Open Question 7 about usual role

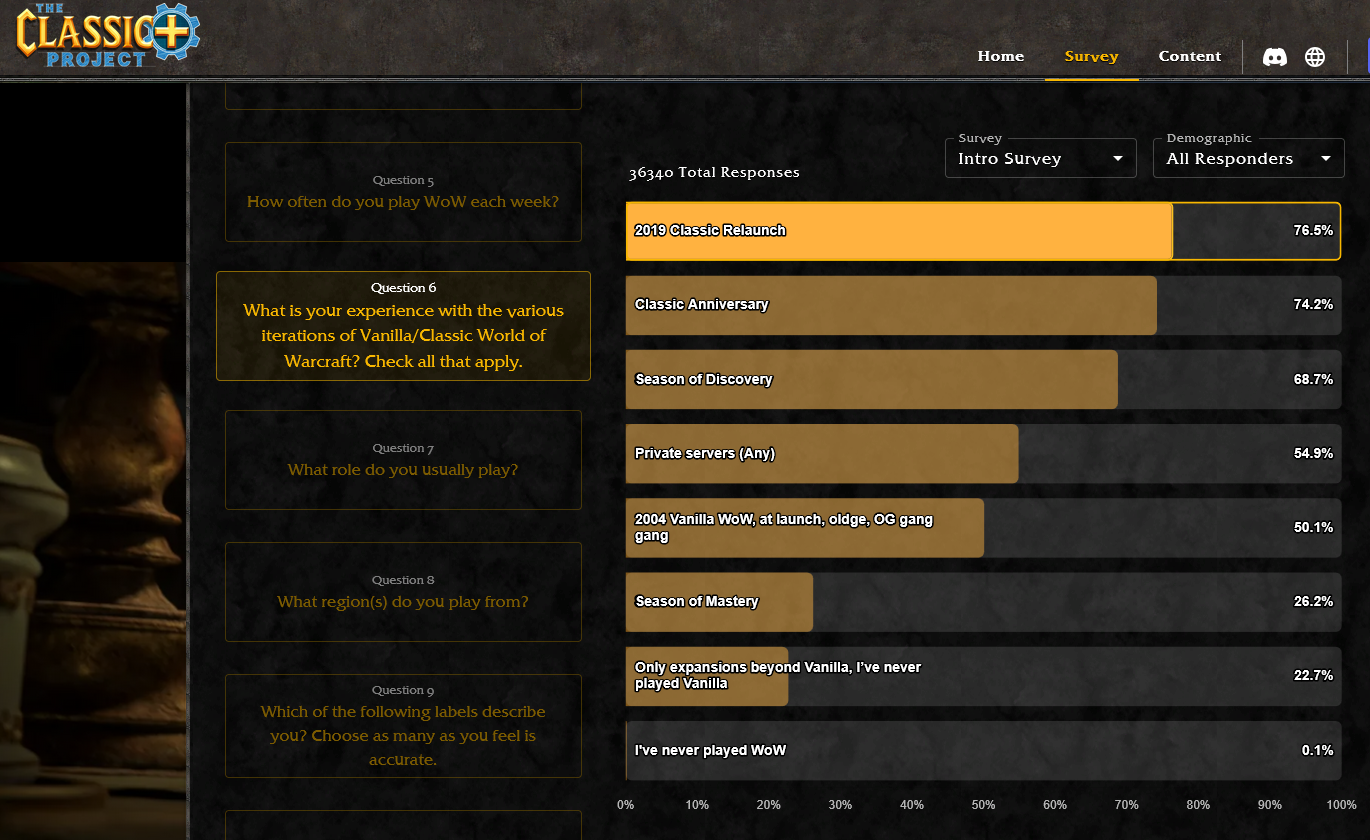(403, 460)
